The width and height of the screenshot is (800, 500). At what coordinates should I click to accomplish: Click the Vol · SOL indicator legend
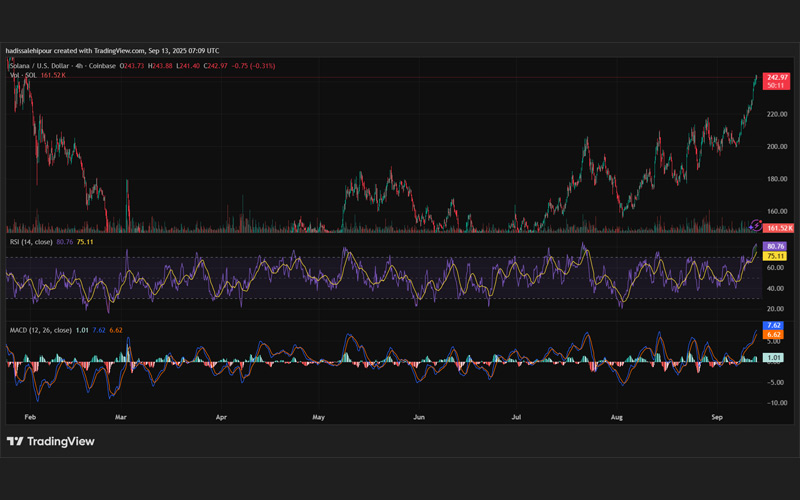[23, 75]
